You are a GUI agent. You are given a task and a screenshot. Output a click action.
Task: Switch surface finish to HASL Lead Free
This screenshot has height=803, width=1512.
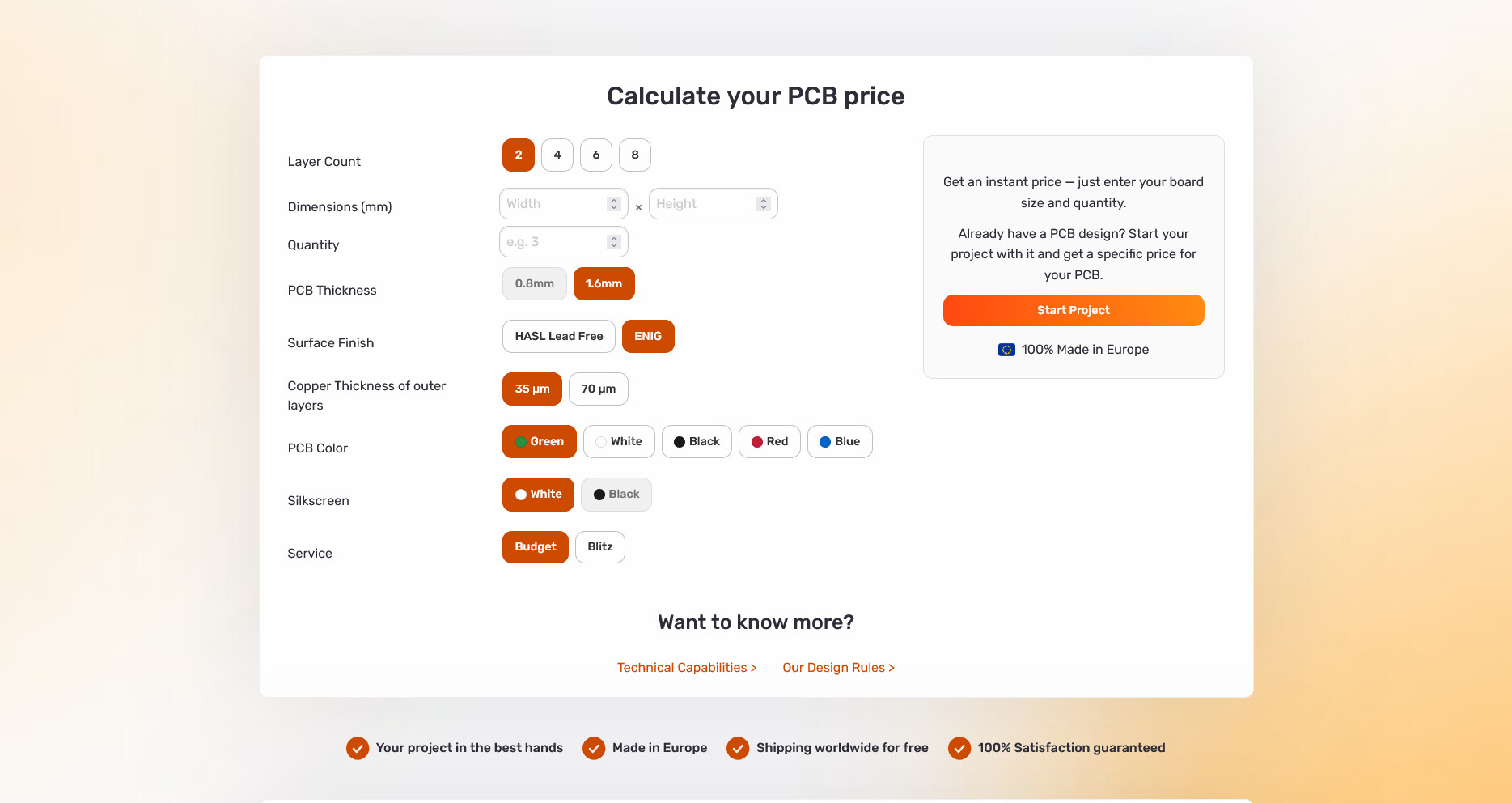[558, 337]
